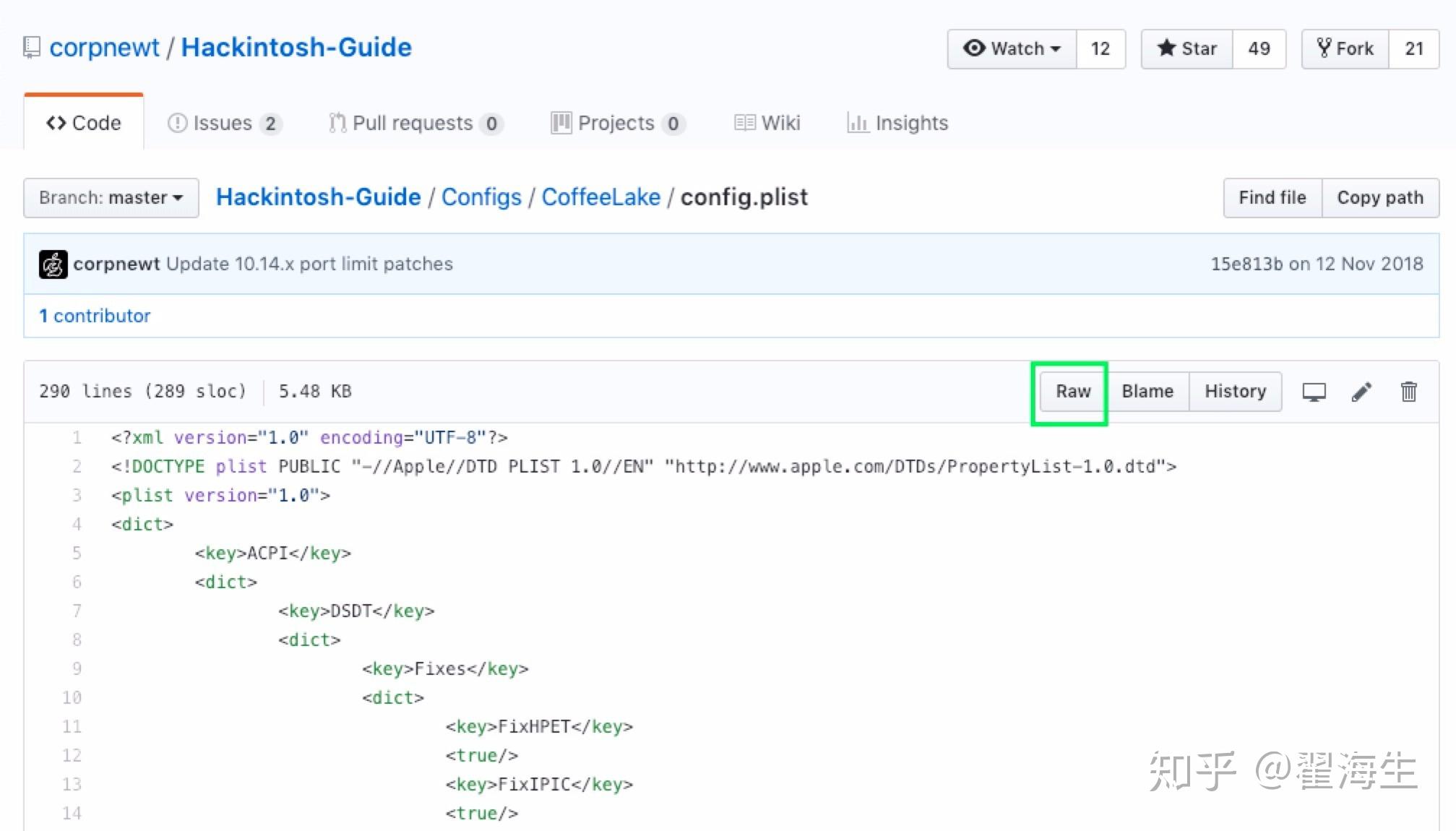
Task: Click corpnewt's avatar thumbnail
Action: click(53, 264)
